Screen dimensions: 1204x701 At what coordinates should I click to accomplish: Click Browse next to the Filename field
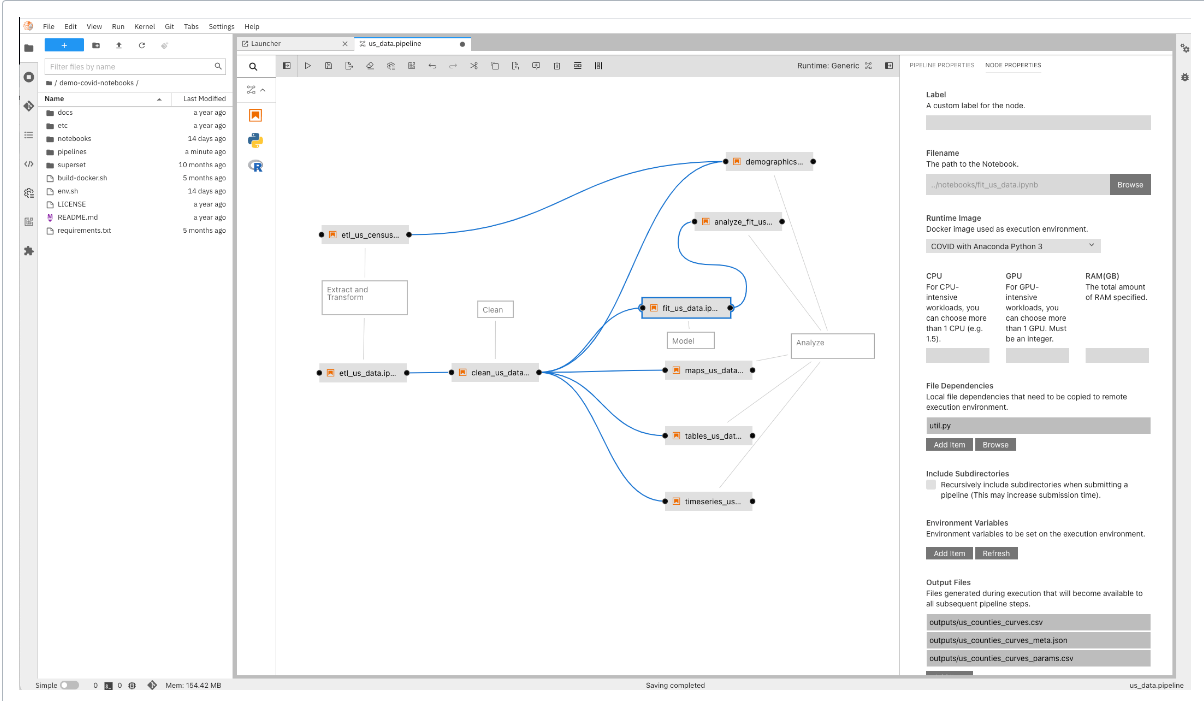(x=1130, y=185)
